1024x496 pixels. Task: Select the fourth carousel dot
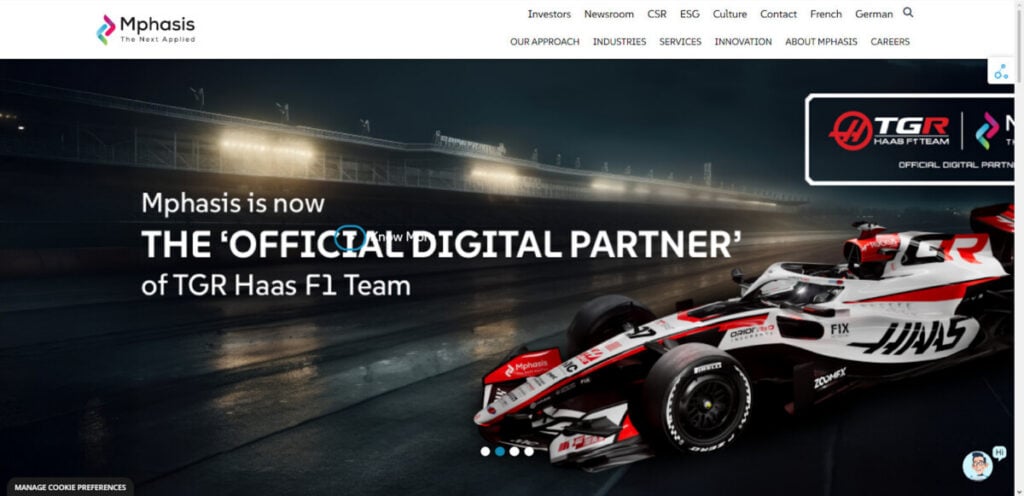tap(529, 451)
